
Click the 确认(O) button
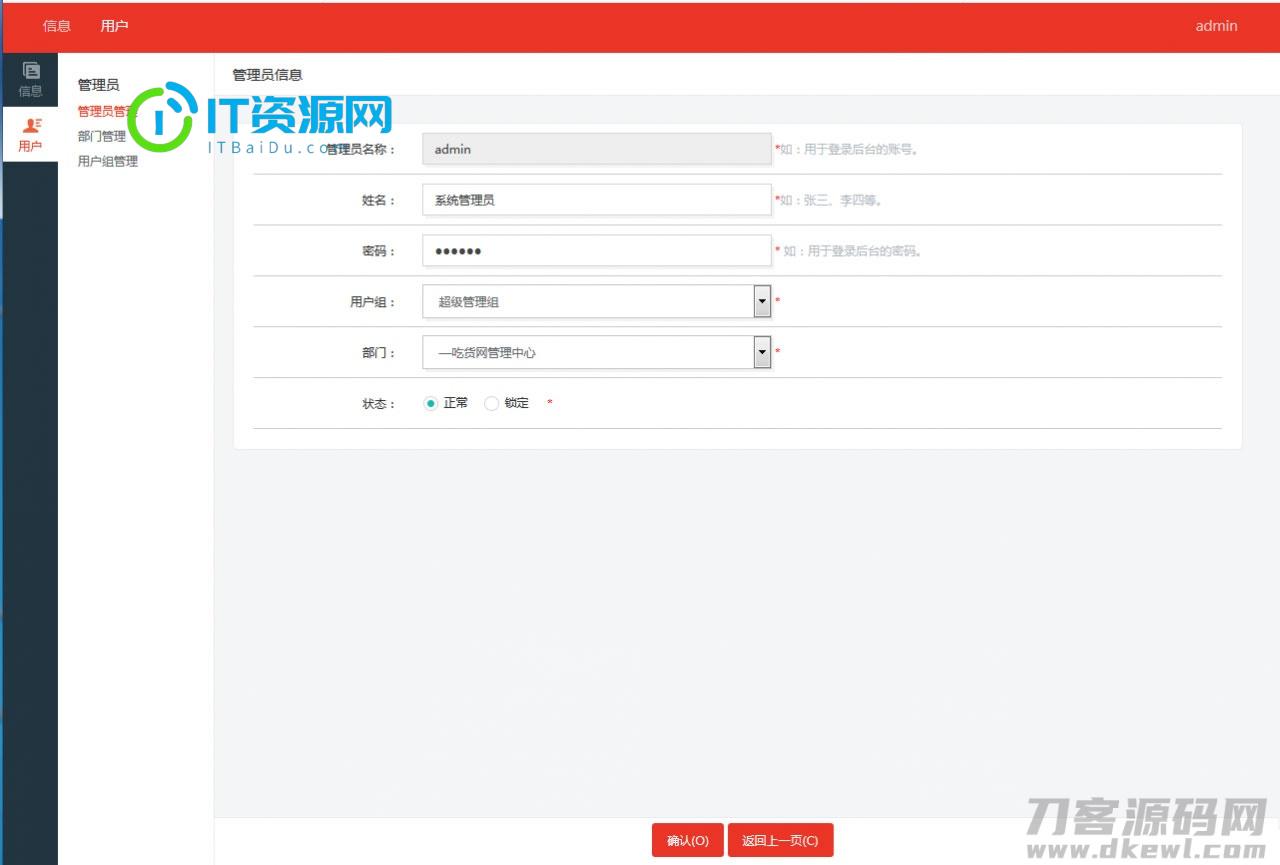(x=688, y=841)
